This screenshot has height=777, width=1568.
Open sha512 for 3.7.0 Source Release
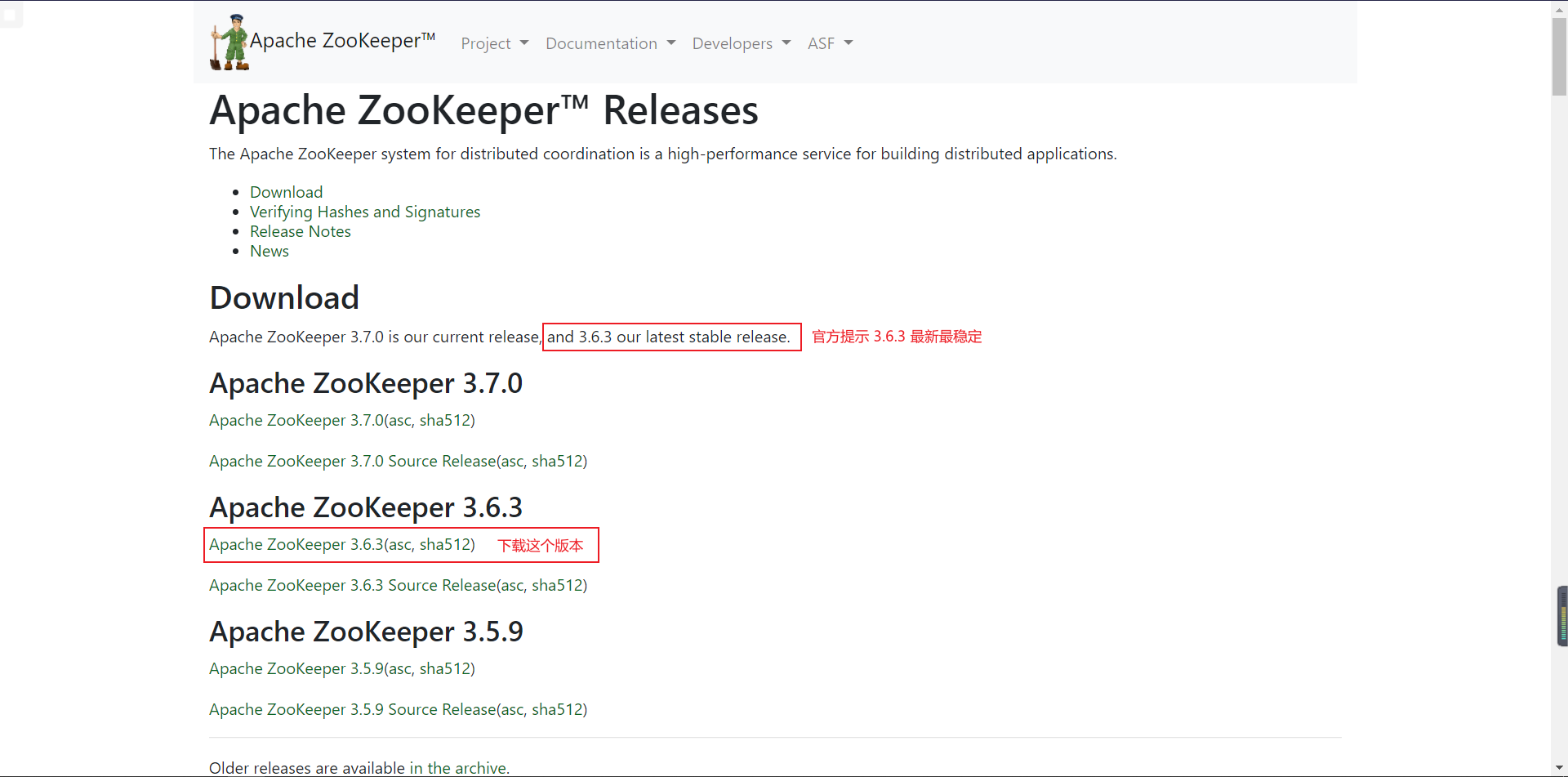557,461
